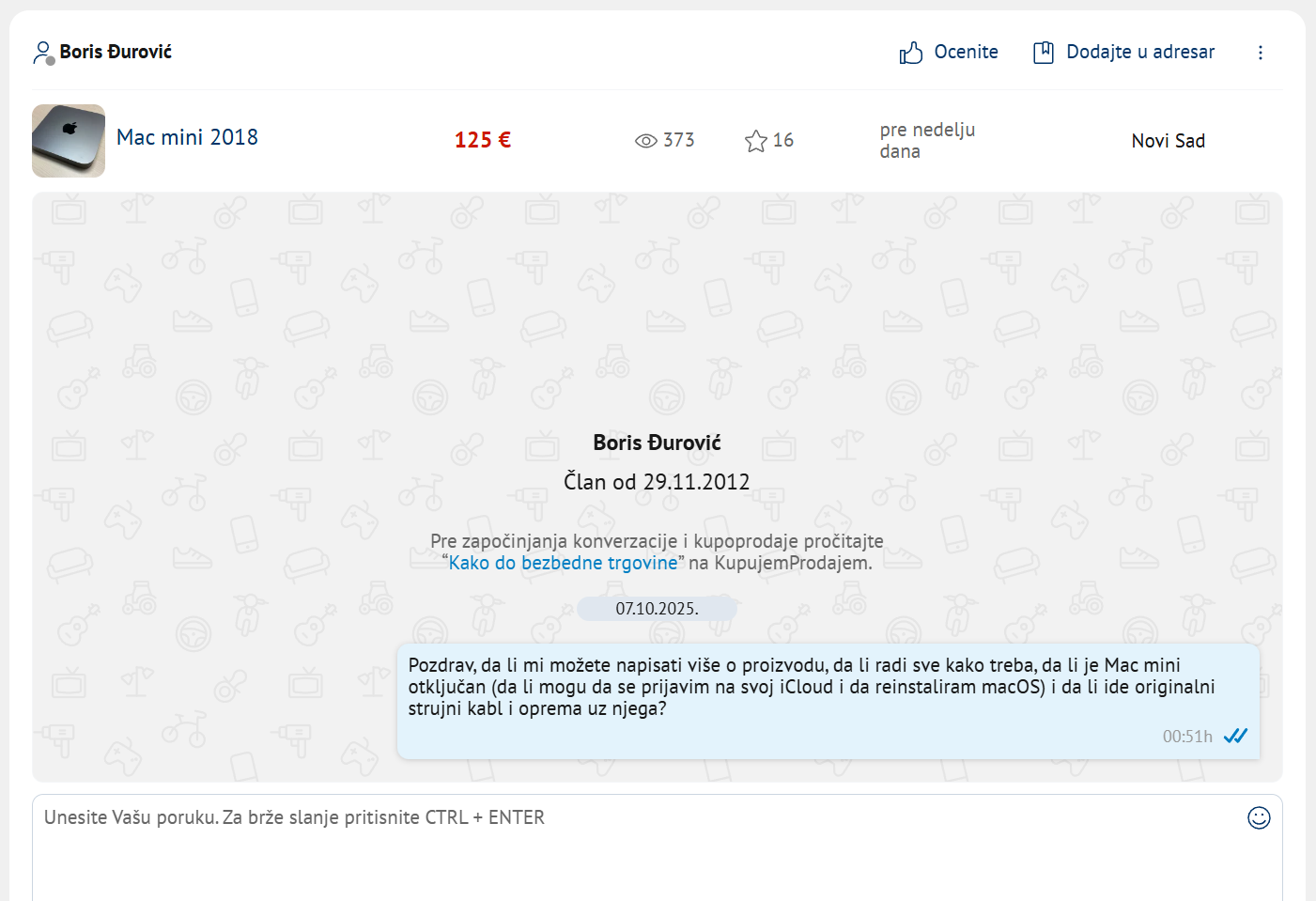Screen dimensions: 1316x901
Task: Click the 07.10.2025. date badge
Action: click(x=657, y=609)
